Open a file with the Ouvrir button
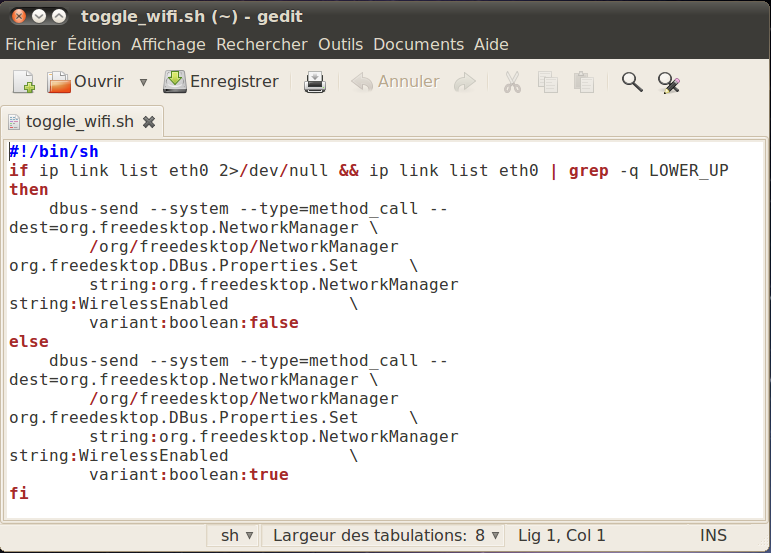Viewport: 771px width, 553px height. (86, 82)
